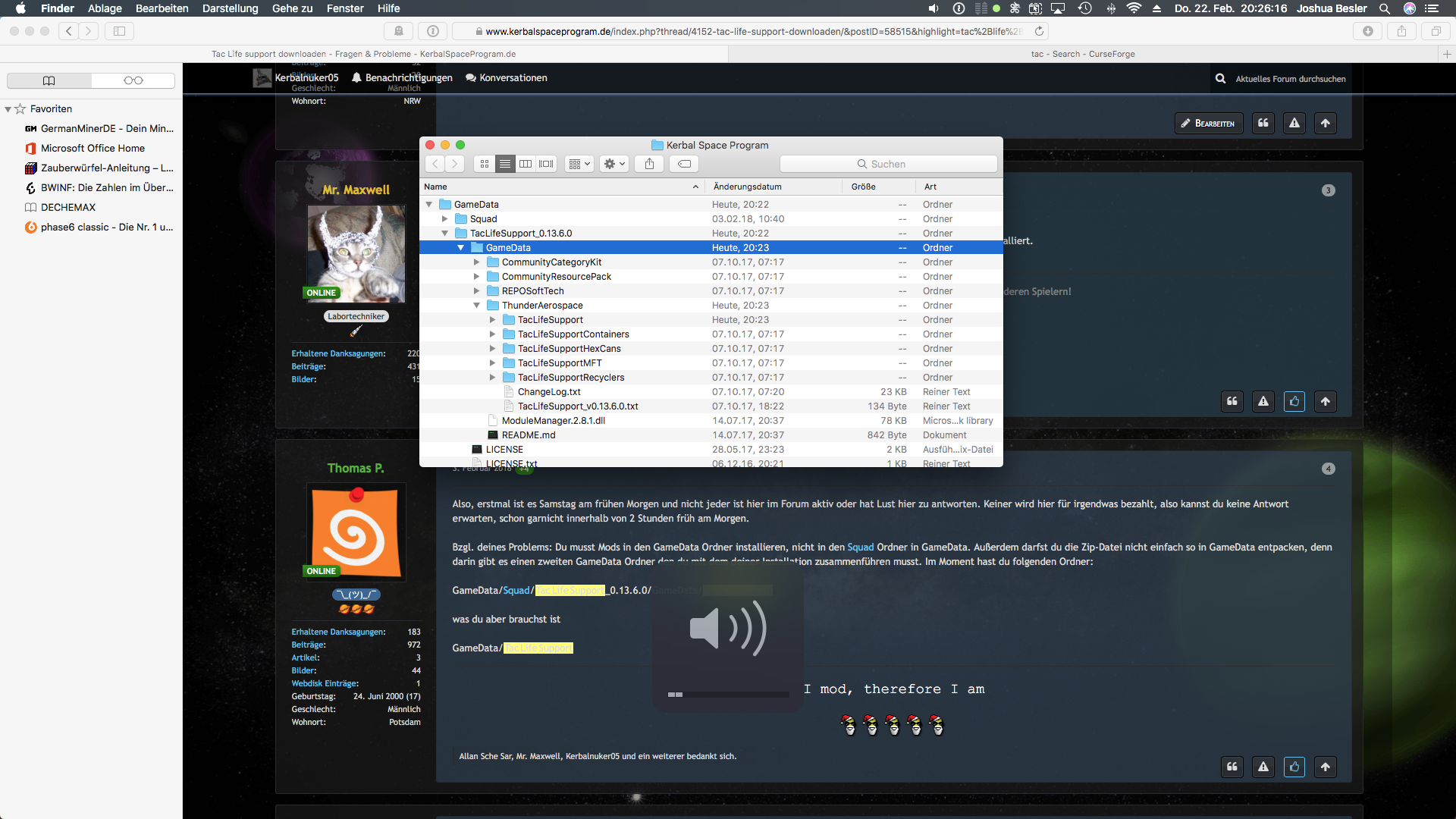Click quote icon on Thomas P.'s post

1232,767
